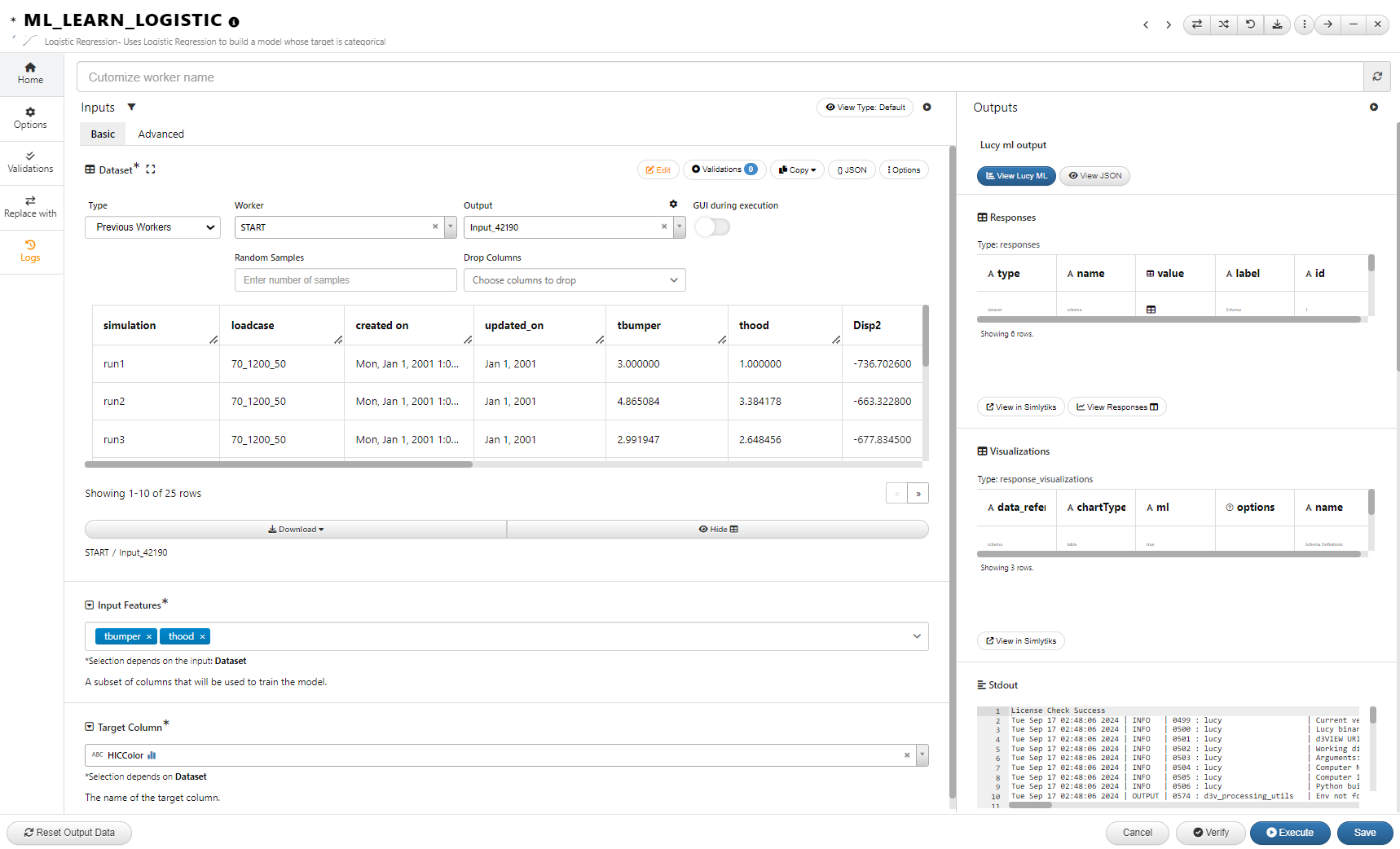
Task: Click the Replace with sidebar item
Action: (30, 207)
